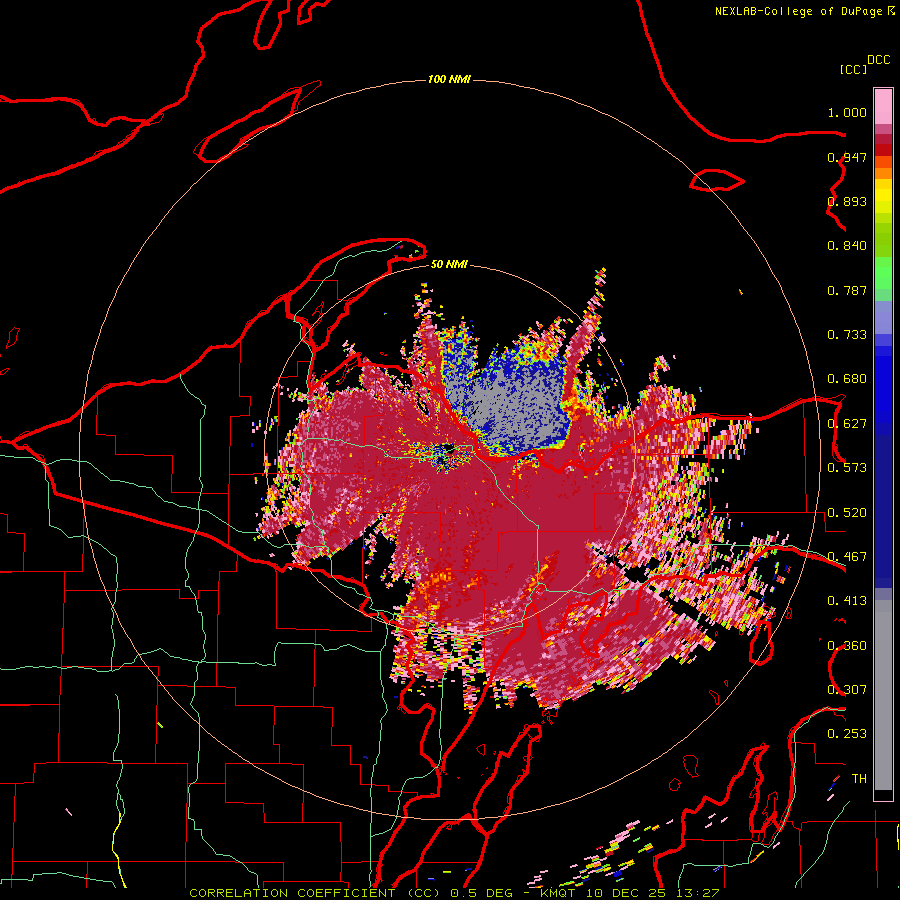Select the 0.520 legend value

847,513
